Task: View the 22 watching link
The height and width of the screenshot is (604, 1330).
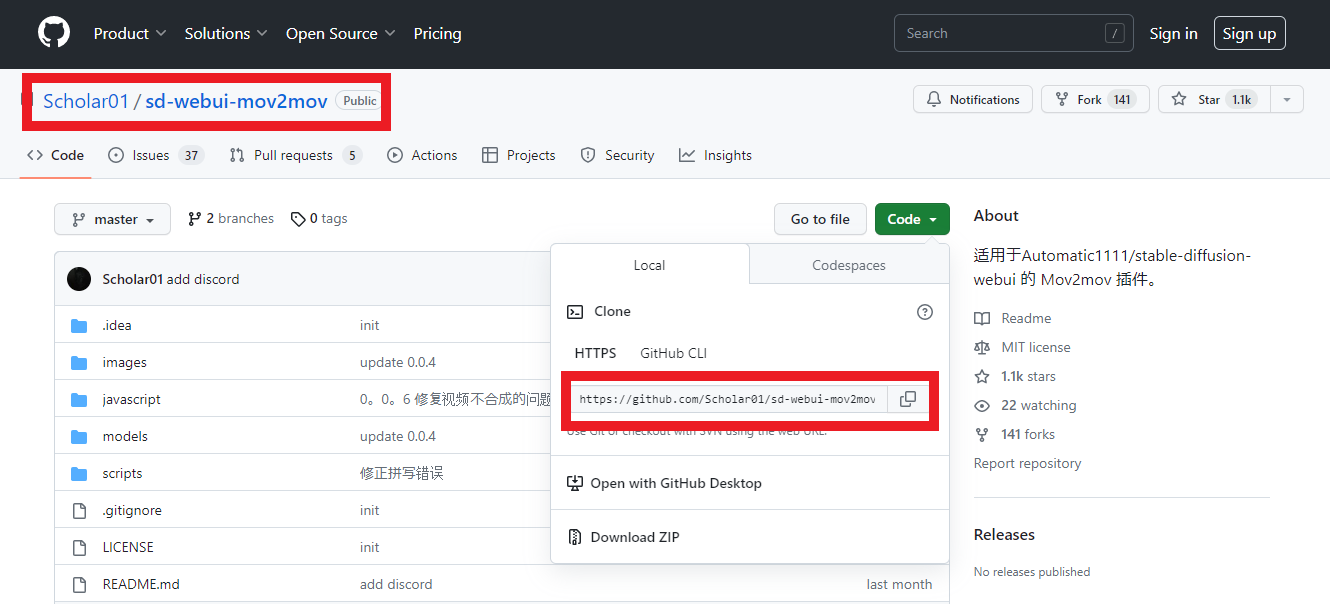Action: [x=1025, y=405]
